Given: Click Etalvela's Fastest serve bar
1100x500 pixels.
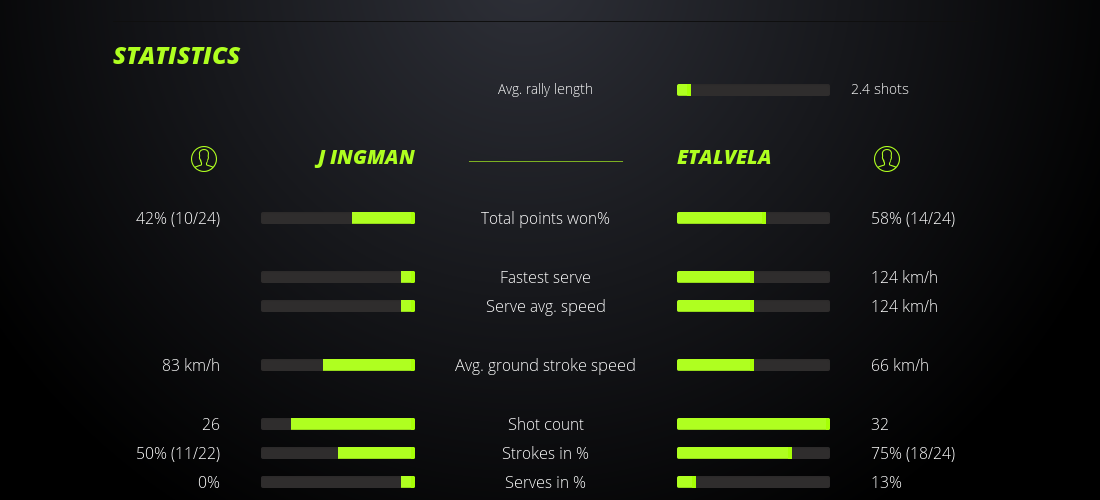Looking at the screenshot, I should pyautogui.click(x=753, y=277).
